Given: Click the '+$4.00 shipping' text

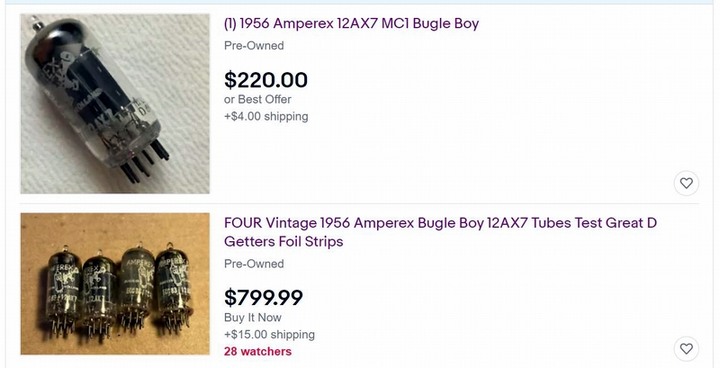Looking at the screenshot, I should (266, 116).
